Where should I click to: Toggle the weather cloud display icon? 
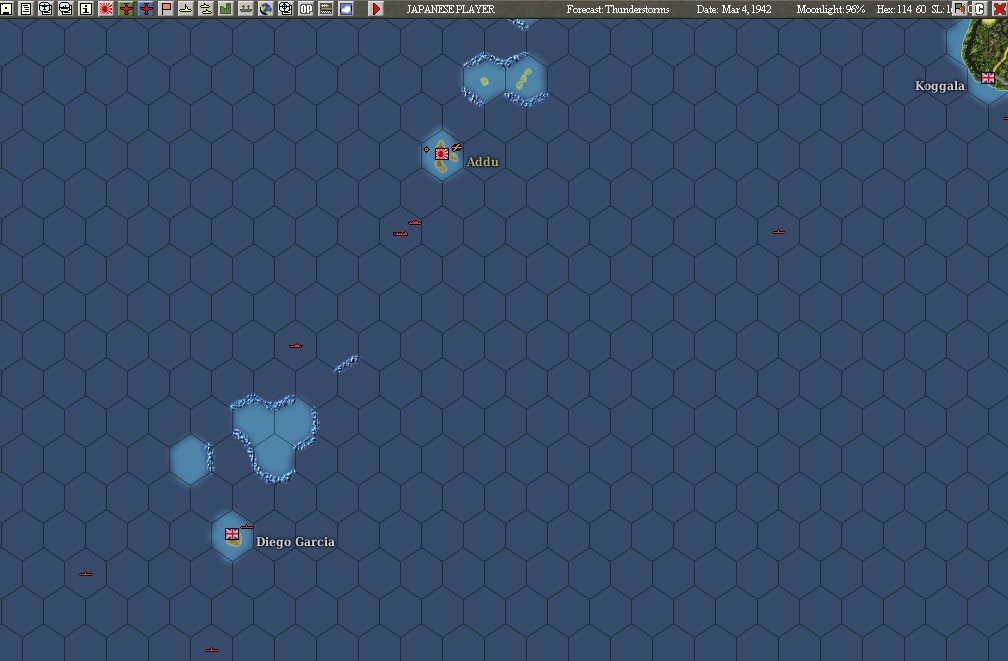(345, 8)
